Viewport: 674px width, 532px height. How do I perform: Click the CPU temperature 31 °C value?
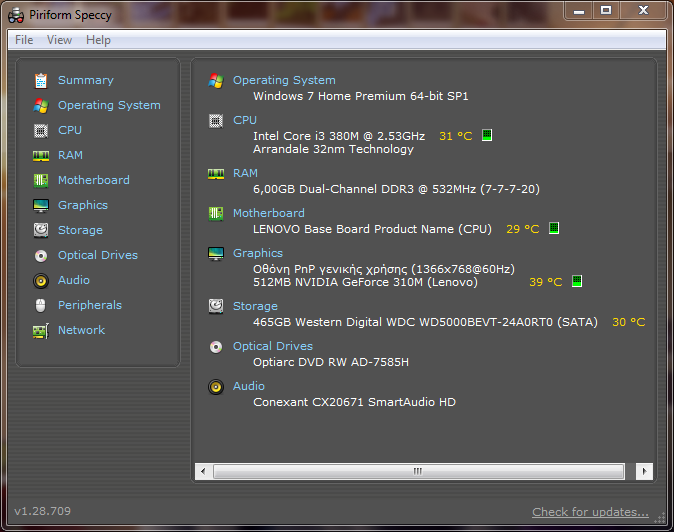(x=456, y=136)
